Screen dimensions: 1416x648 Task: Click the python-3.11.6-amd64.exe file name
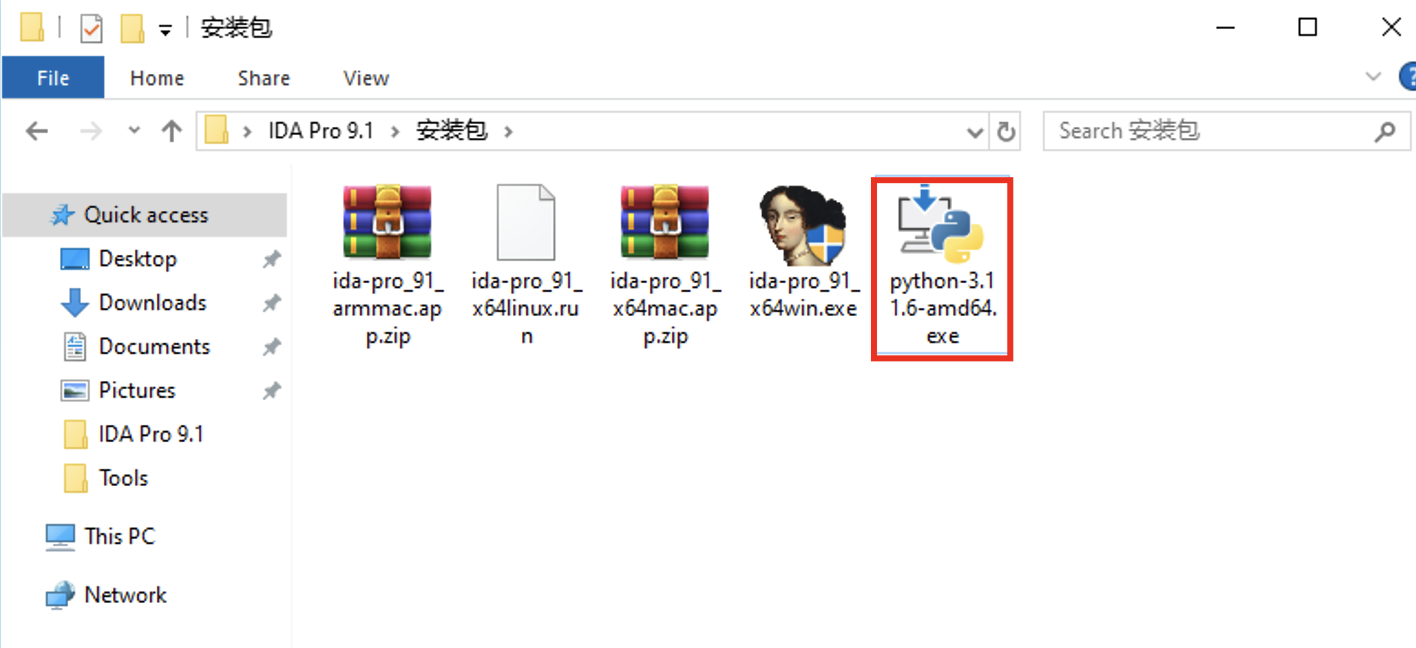pyautogui.click(x=943, y=309)
